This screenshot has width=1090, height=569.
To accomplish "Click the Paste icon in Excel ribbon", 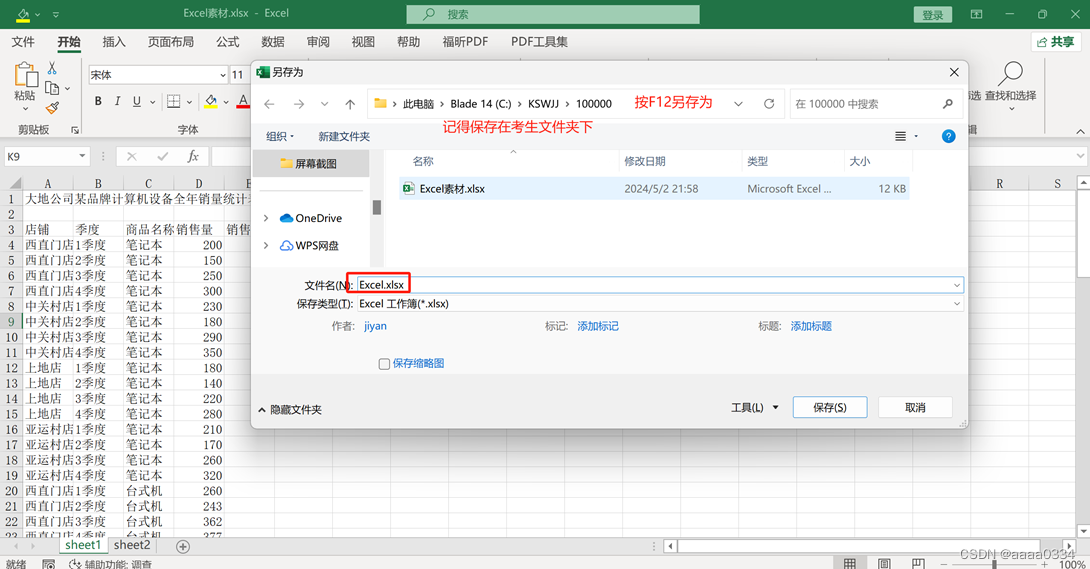I will [x=26, y=75].
